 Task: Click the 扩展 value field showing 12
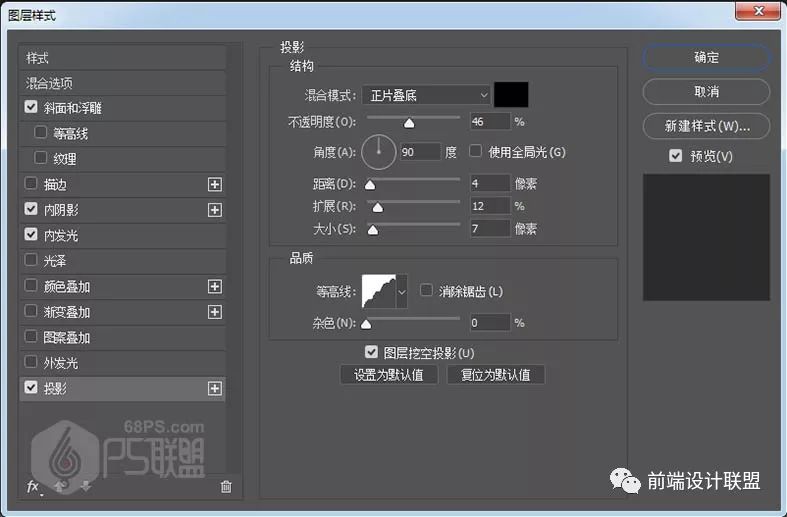[490, 206]
